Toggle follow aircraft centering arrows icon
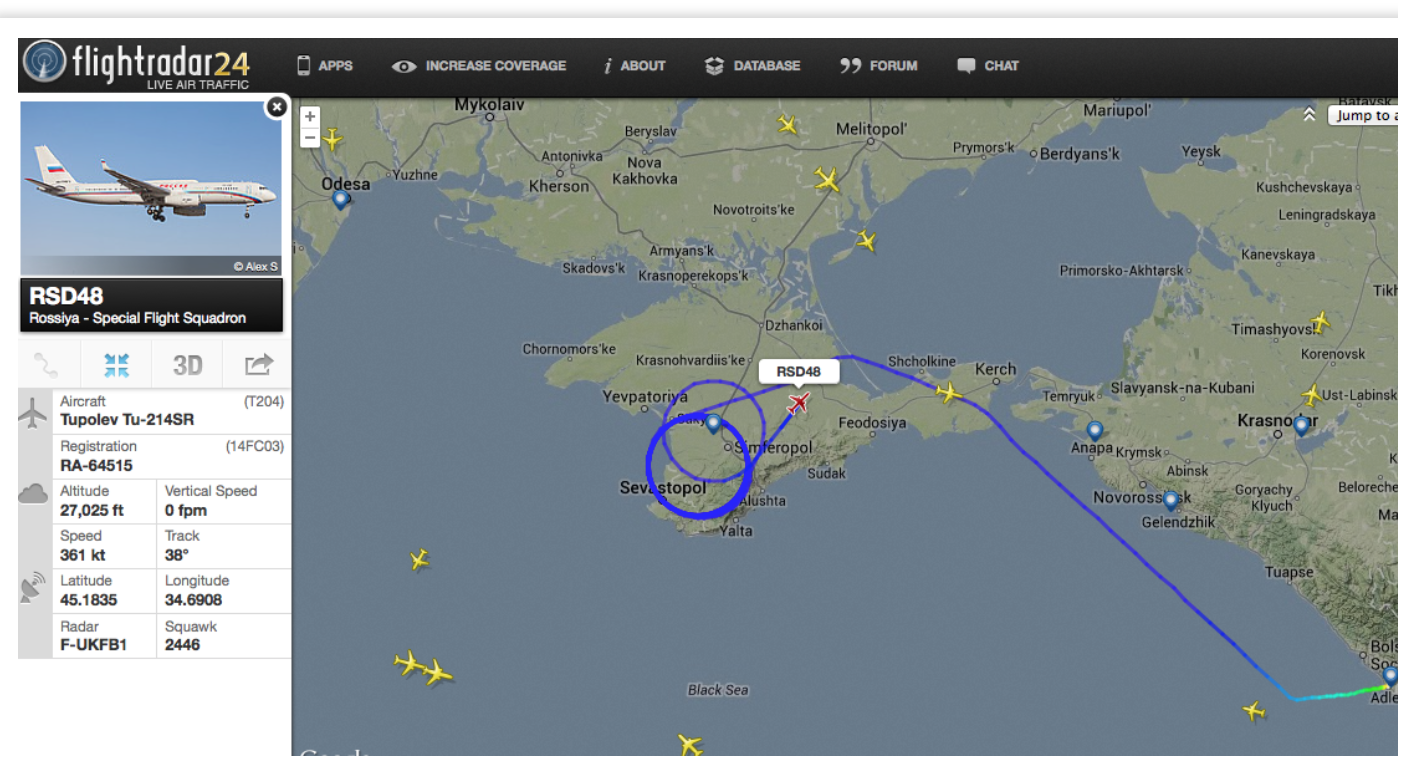Screen dimensions: 1412x774 (x=117, y=365)
